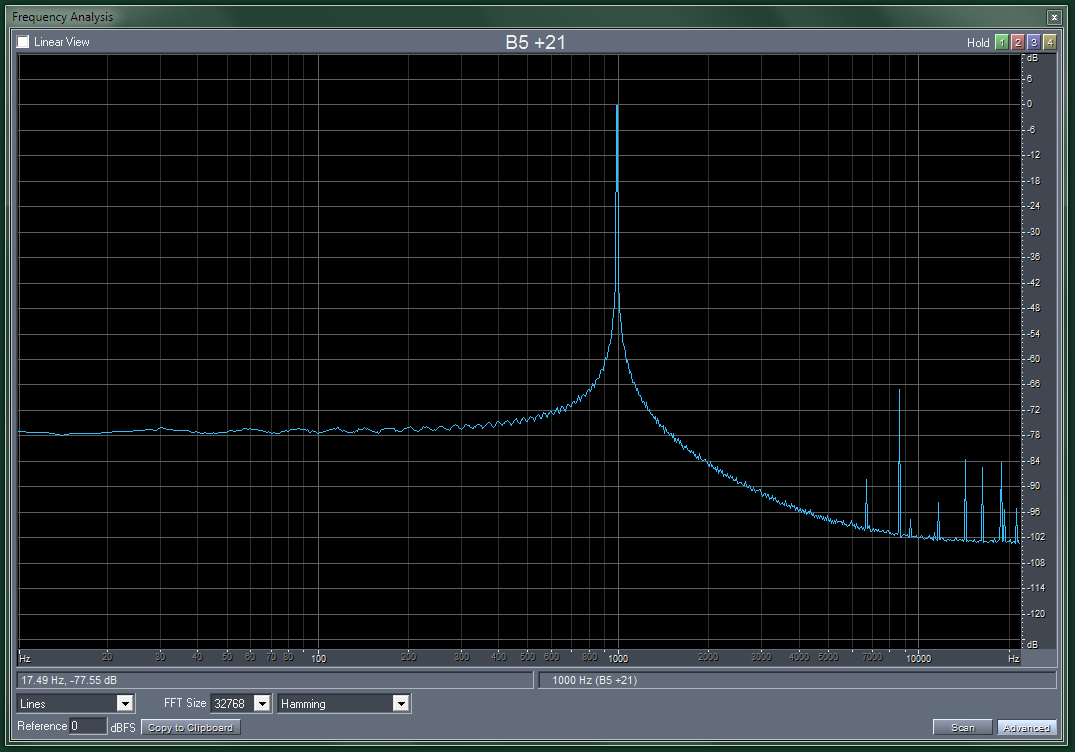The image size is (1075, 752).
Task: Close the Frequency Analysis window
Action: point(1054,17)
